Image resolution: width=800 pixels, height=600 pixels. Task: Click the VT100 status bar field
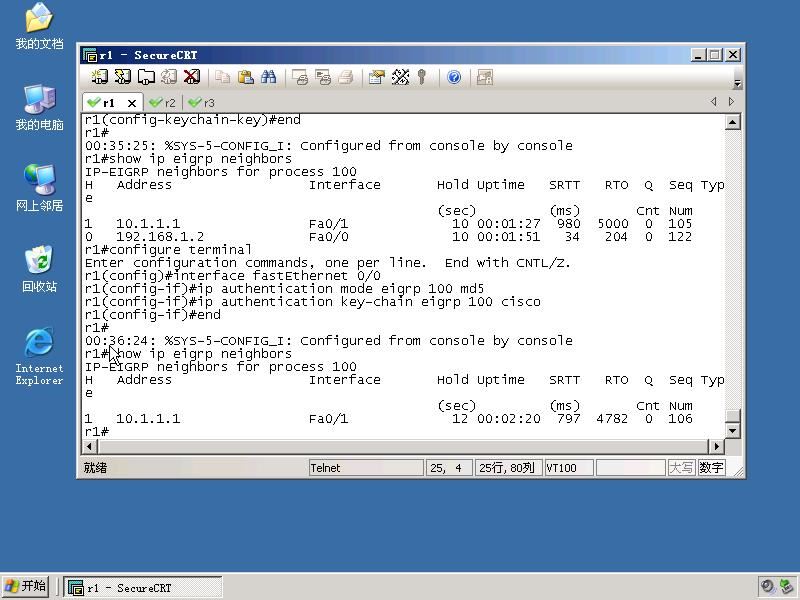(569, 468)
